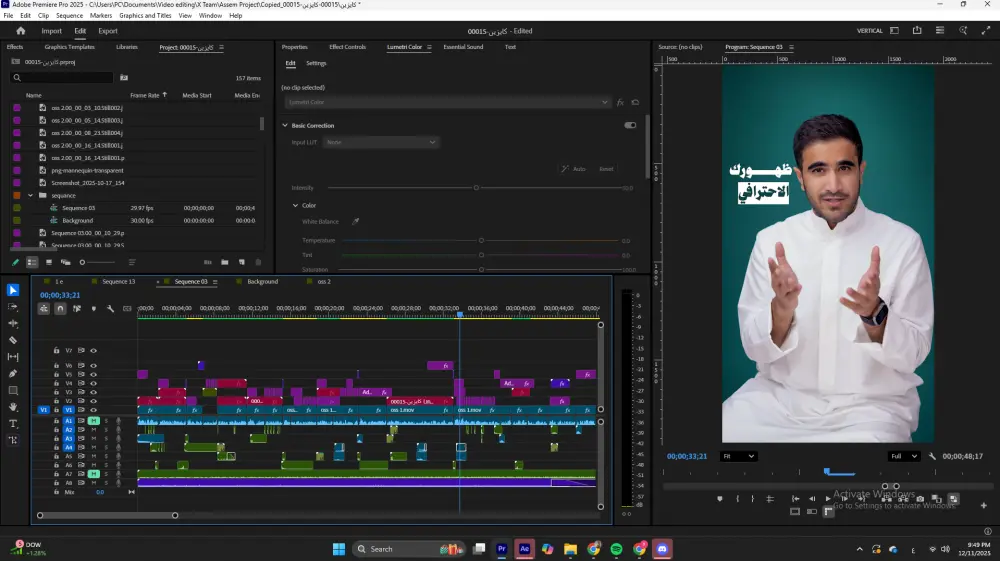1000x561 pixels.
Task: Play the Program monitor sequence
Action: tap(828, 499)
